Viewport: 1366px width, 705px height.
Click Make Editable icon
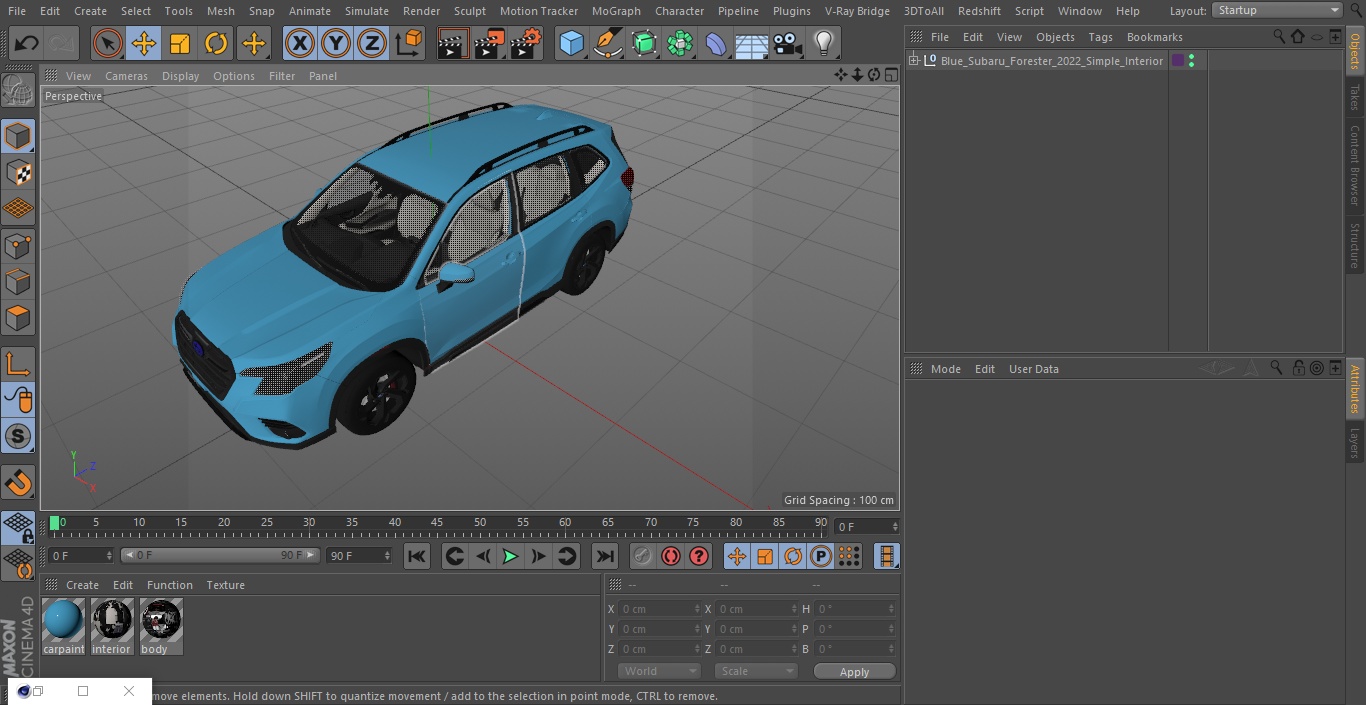click(18, 92)
